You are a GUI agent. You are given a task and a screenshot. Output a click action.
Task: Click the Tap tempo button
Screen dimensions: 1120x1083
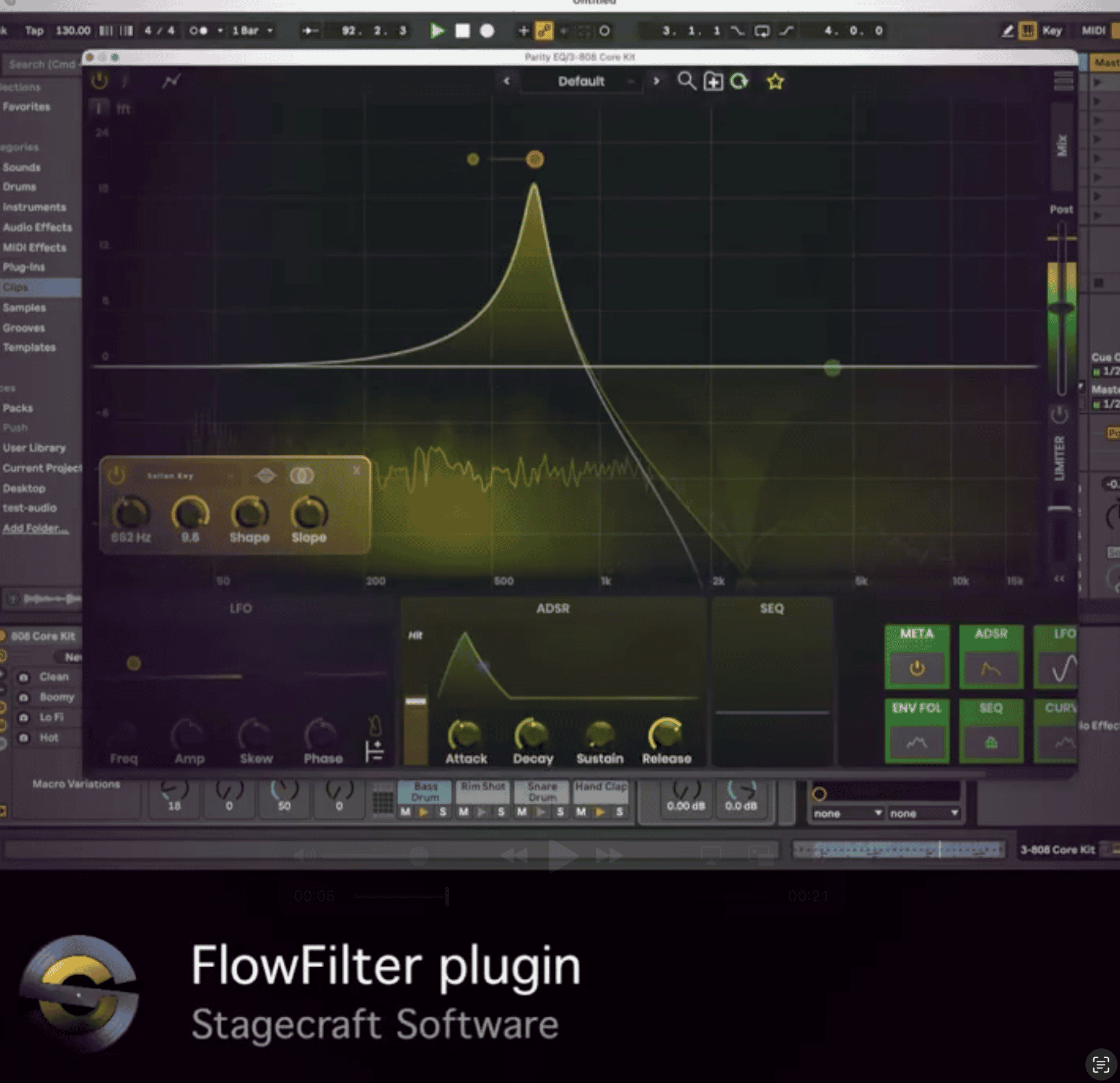coord(34,30)
